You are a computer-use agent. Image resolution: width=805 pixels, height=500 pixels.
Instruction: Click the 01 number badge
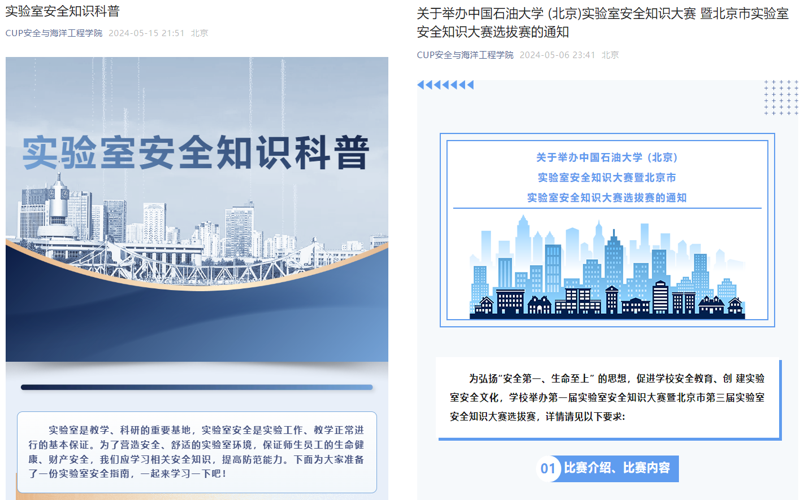pos(548,468)
